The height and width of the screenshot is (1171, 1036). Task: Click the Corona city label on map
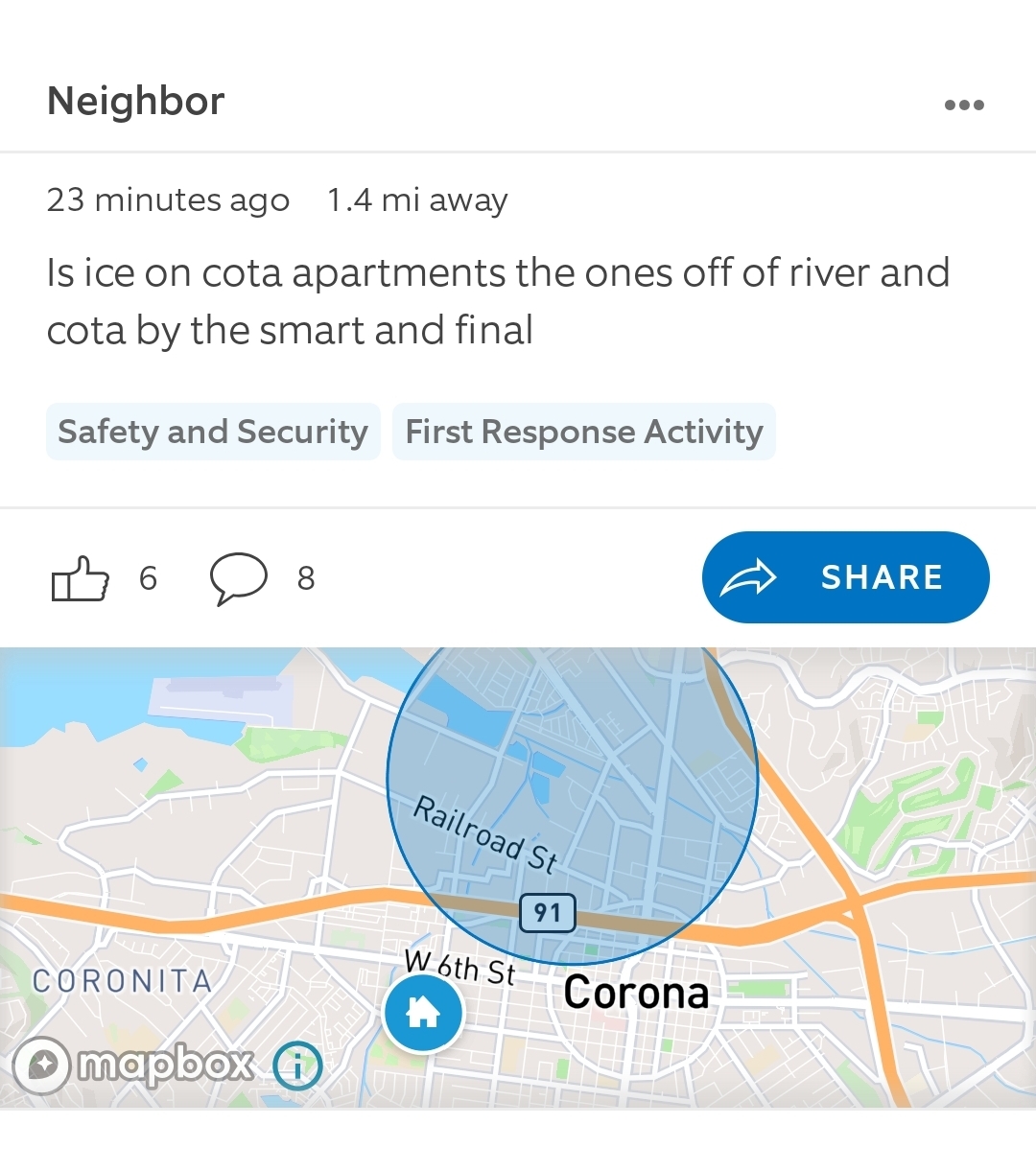pos(636,993)
